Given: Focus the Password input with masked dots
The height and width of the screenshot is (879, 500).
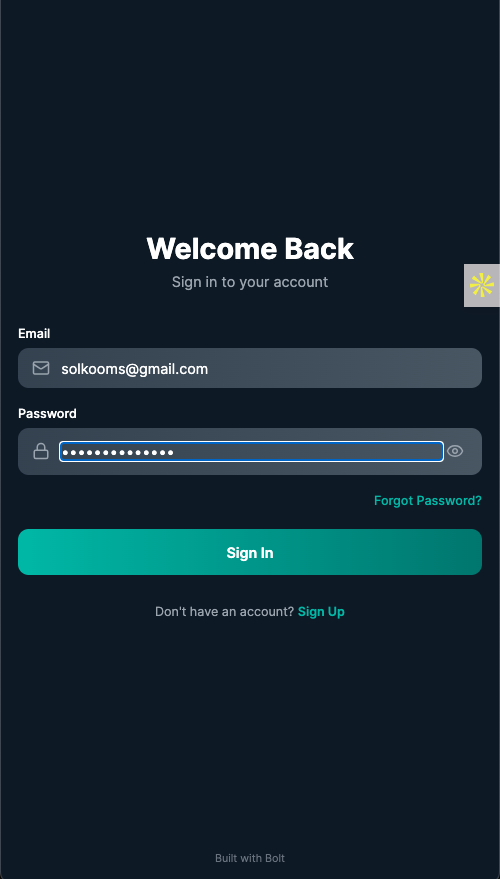Looking at the screenshot, I should pos(251,452).
